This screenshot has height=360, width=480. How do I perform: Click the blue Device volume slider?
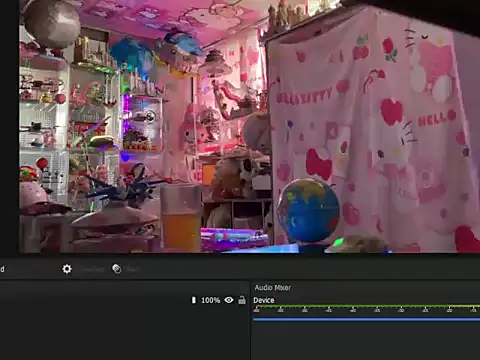point(366,319)
